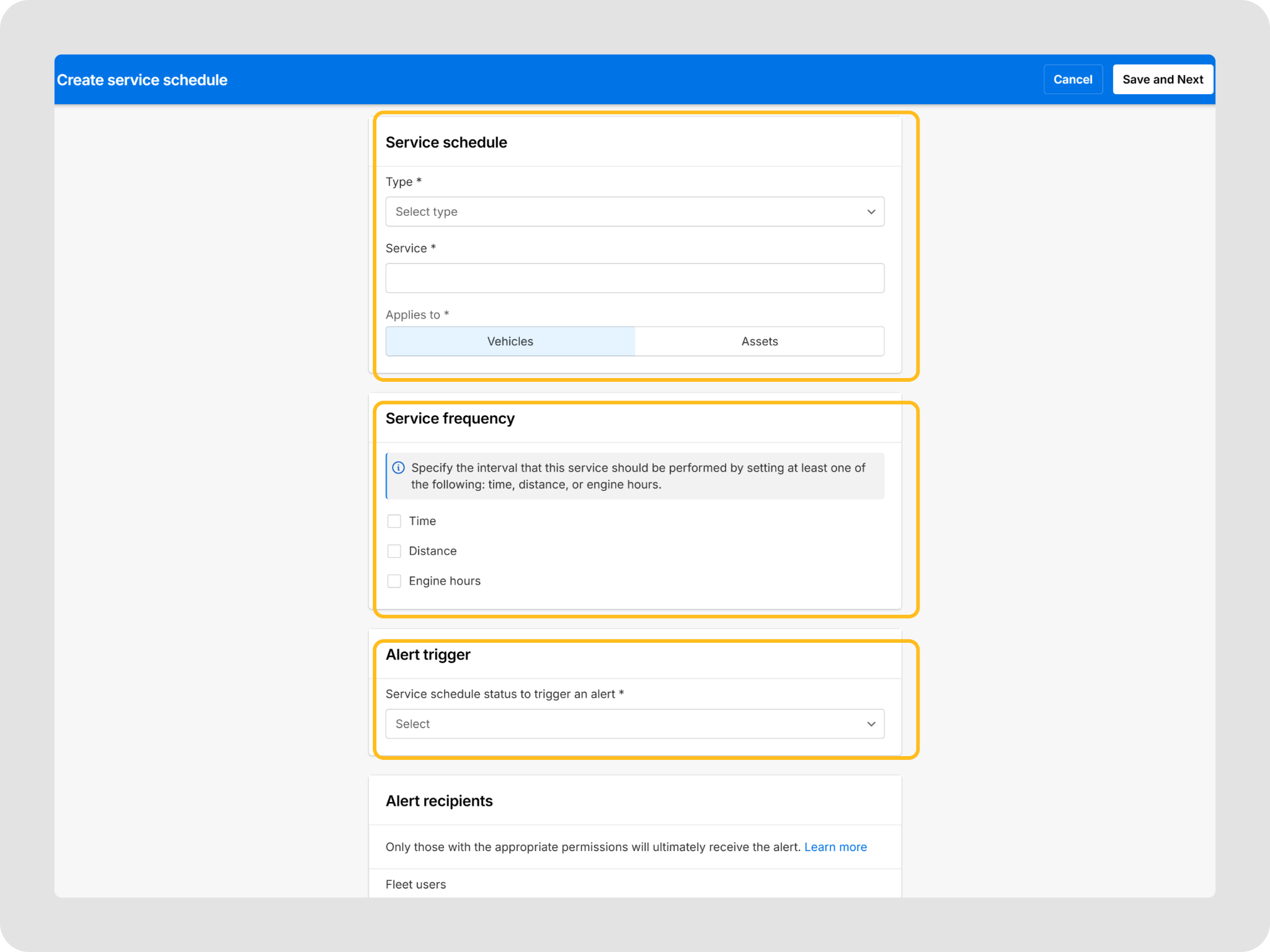Click the Cancel button
The image size is (1270, 952).
[x=1073, y=79]
